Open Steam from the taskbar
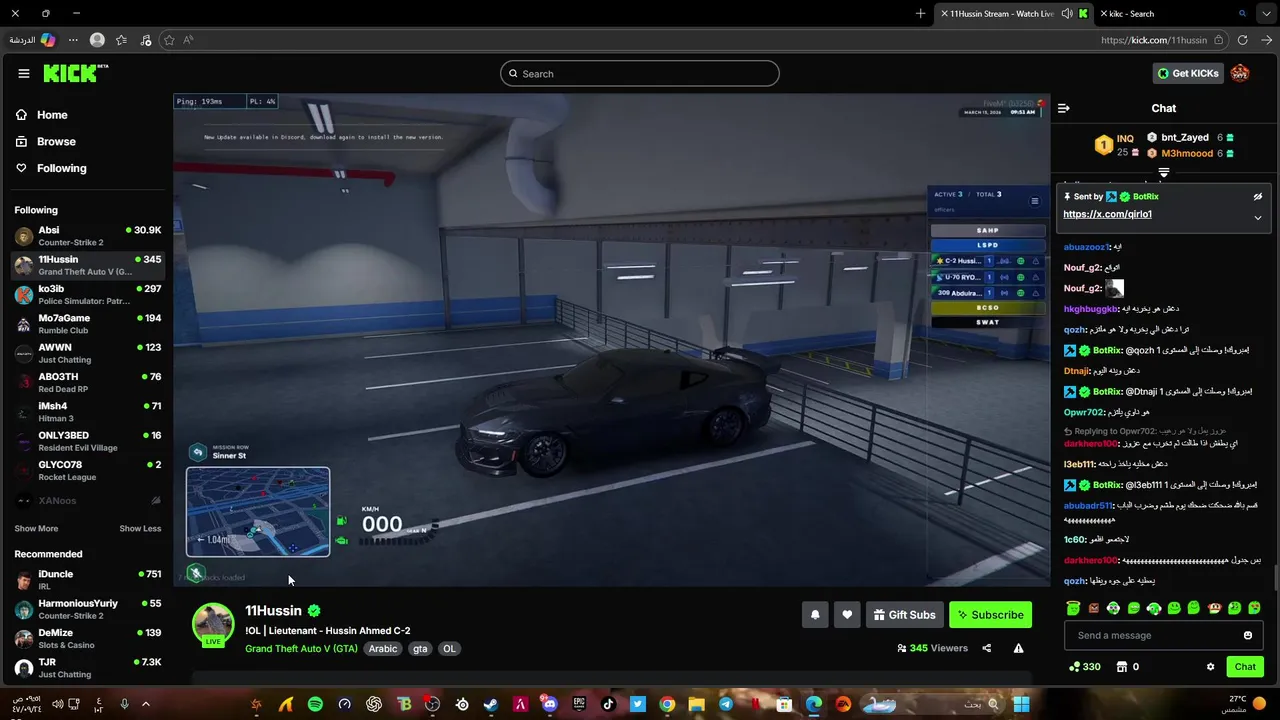The height and width of the screenshot is (720, 1280). click(491, 704)
